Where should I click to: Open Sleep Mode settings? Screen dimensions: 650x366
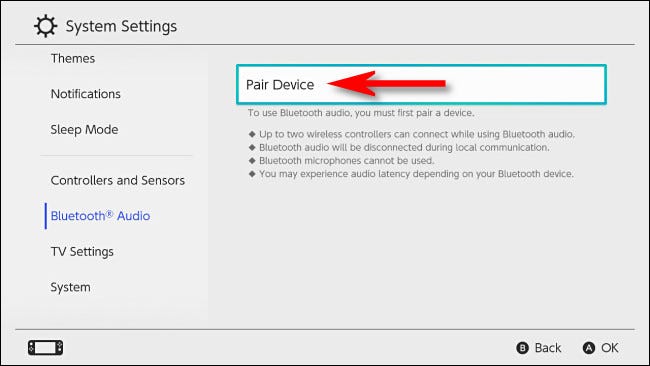85,130
